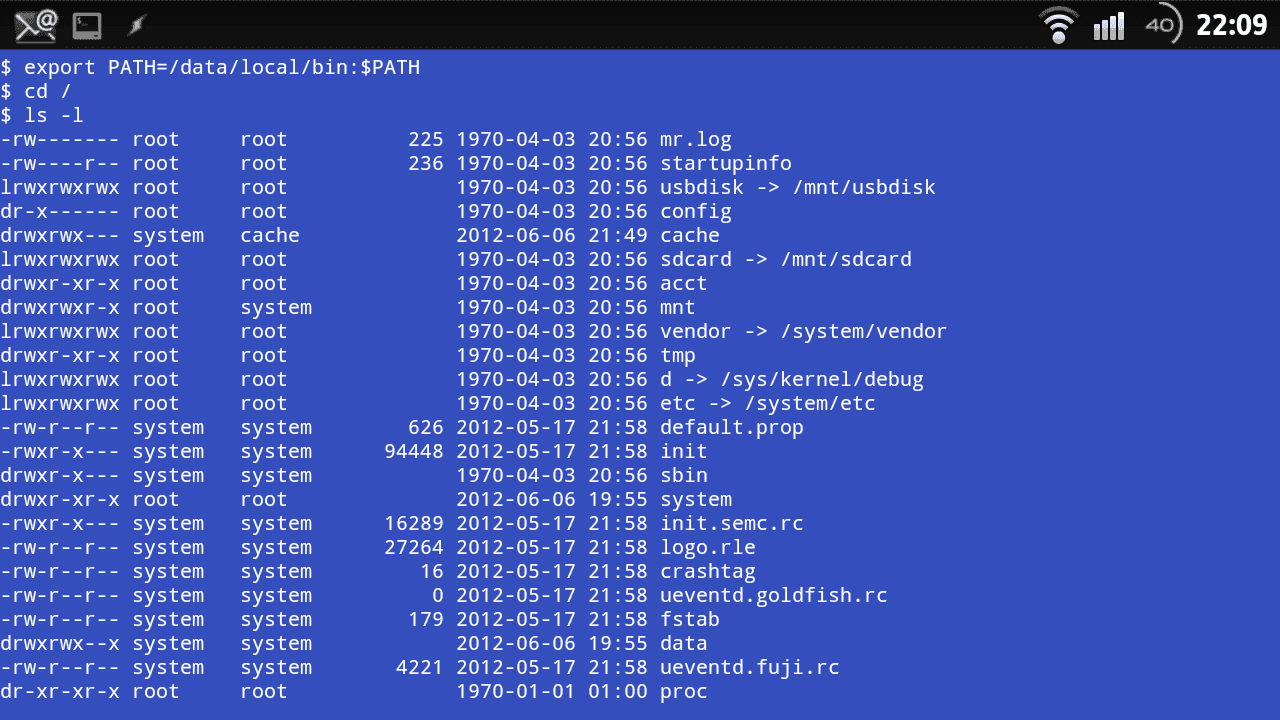The image size is (1280, 720).
Task: Tap the Wi-Fi signal icon
Action: 1059,24
